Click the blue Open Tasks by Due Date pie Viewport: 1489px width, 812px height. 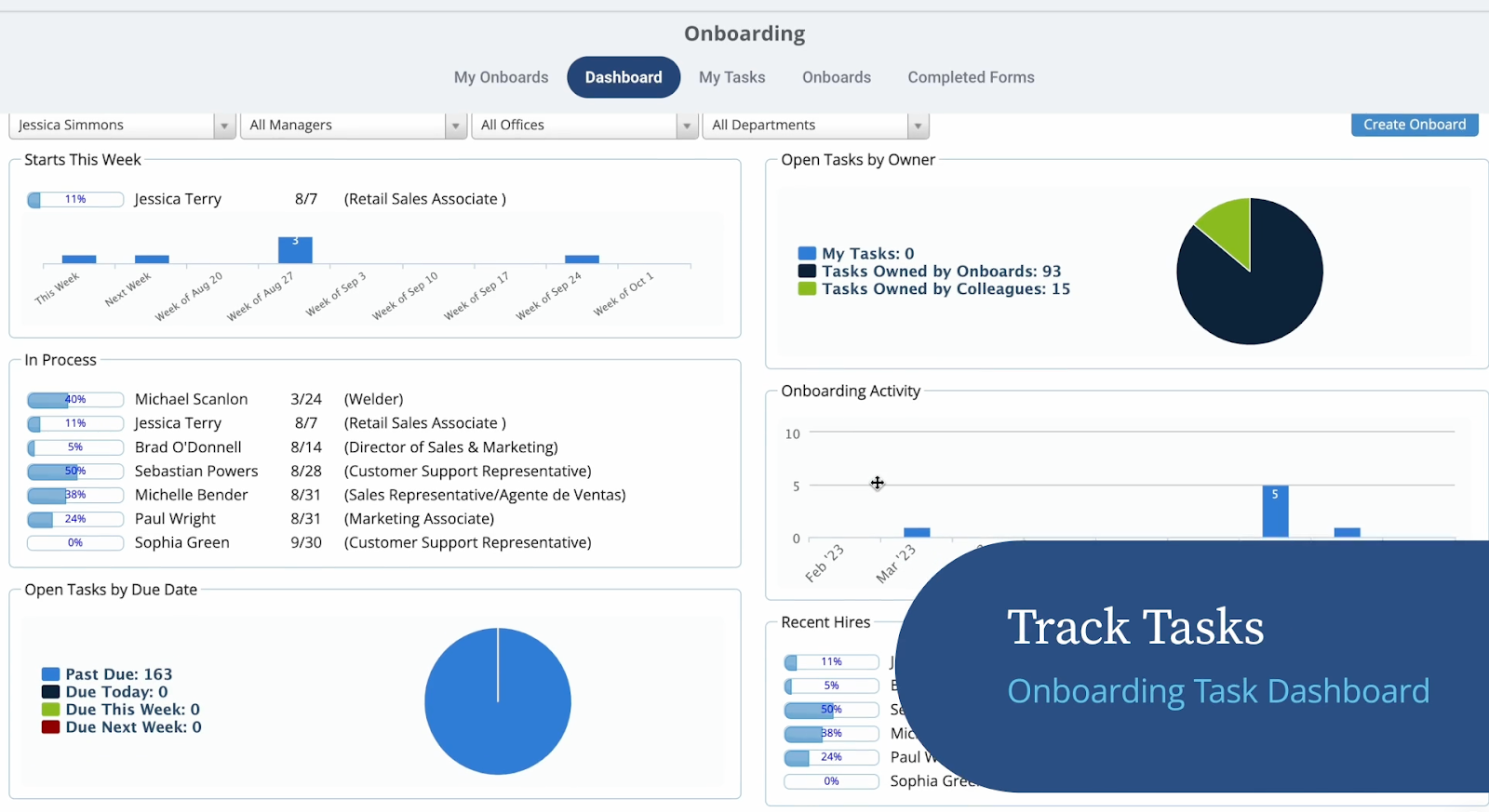click(498, 701)
